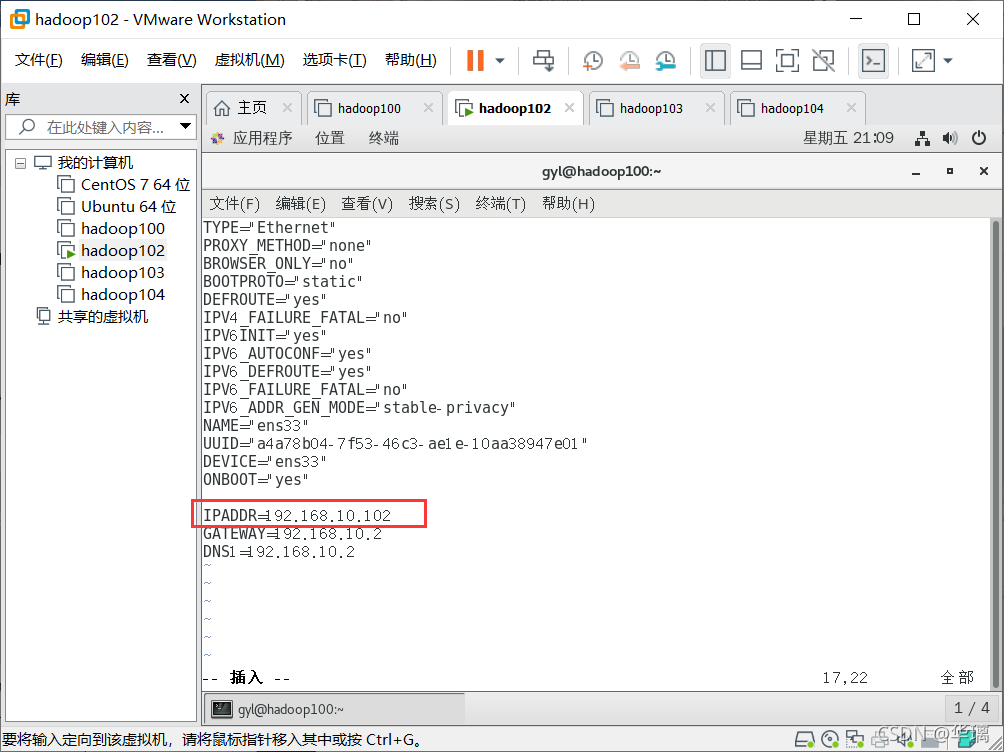The height and width of the screenshot is (752, 1004).
Task: Open the stretch display dropdown arrow
Action: tap(948, 61)
